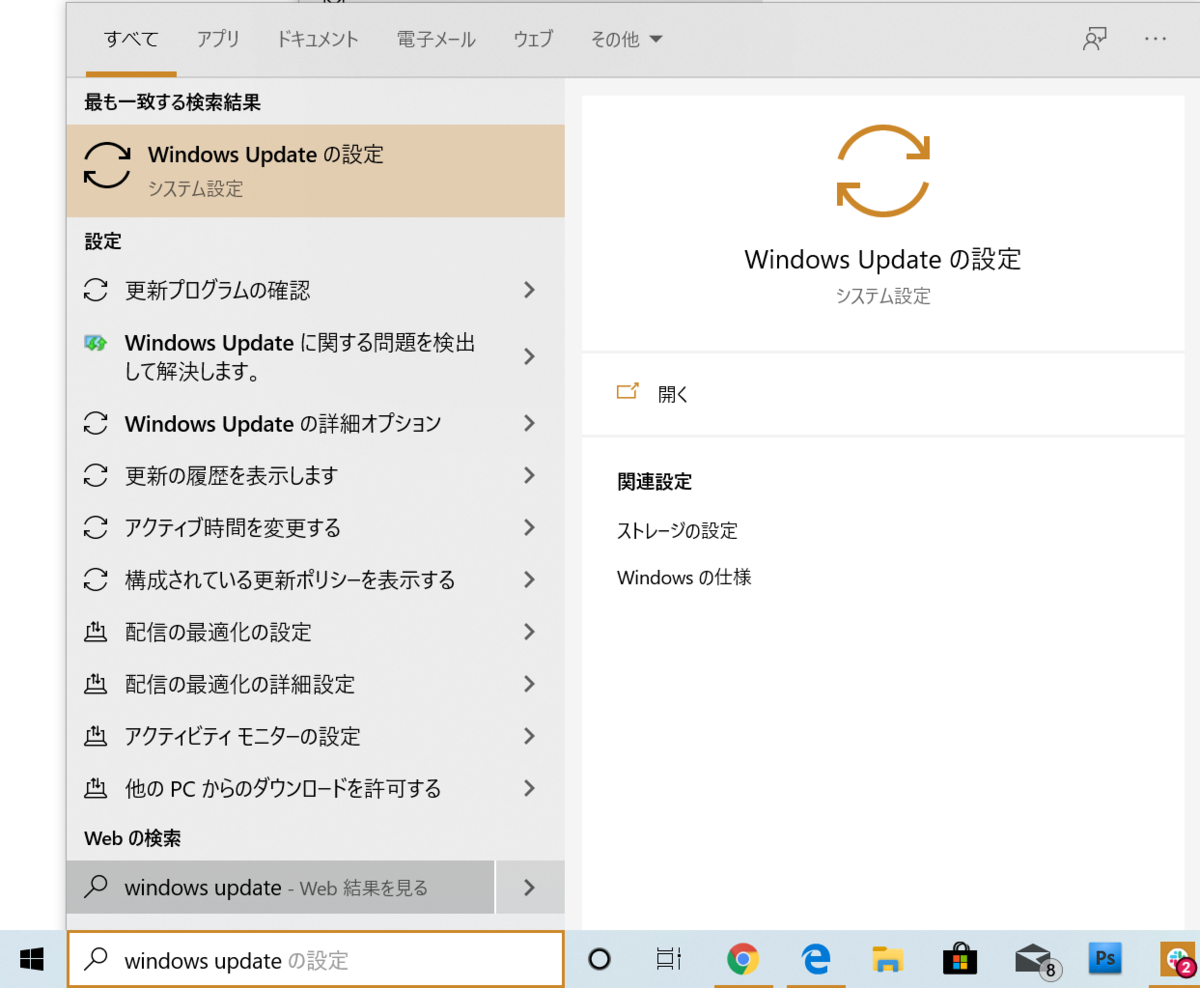
Task: Open the その他 dropdown
Action: pyautogui.click(x=626, y=39)
